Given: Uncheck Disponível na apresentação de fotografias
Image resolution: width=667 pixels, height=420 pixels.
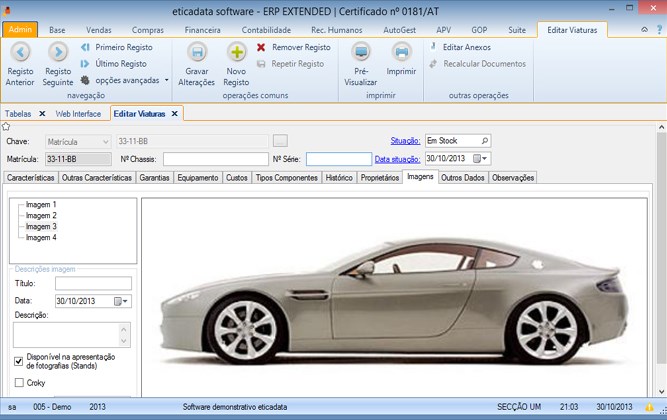Looking at the screenshot, I should [x=19, y=360].
